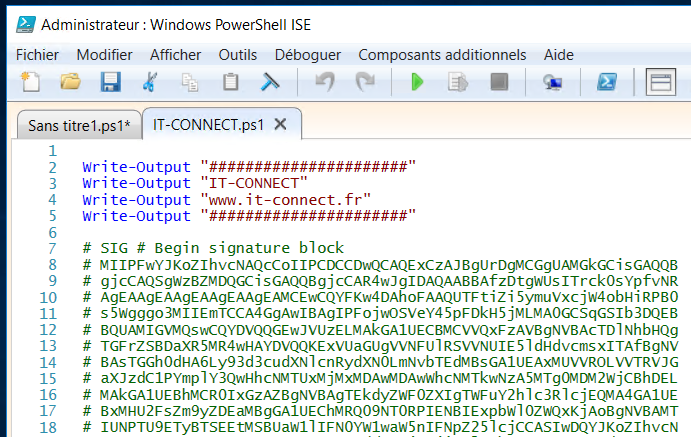Click the line starting with "# TGFrZSBDaXR5MR4w"

(380, 346)
